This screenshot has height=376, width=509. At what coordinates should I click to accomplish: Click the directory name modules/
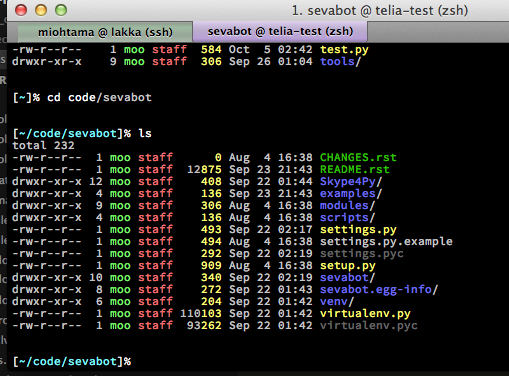coord(348,205)
